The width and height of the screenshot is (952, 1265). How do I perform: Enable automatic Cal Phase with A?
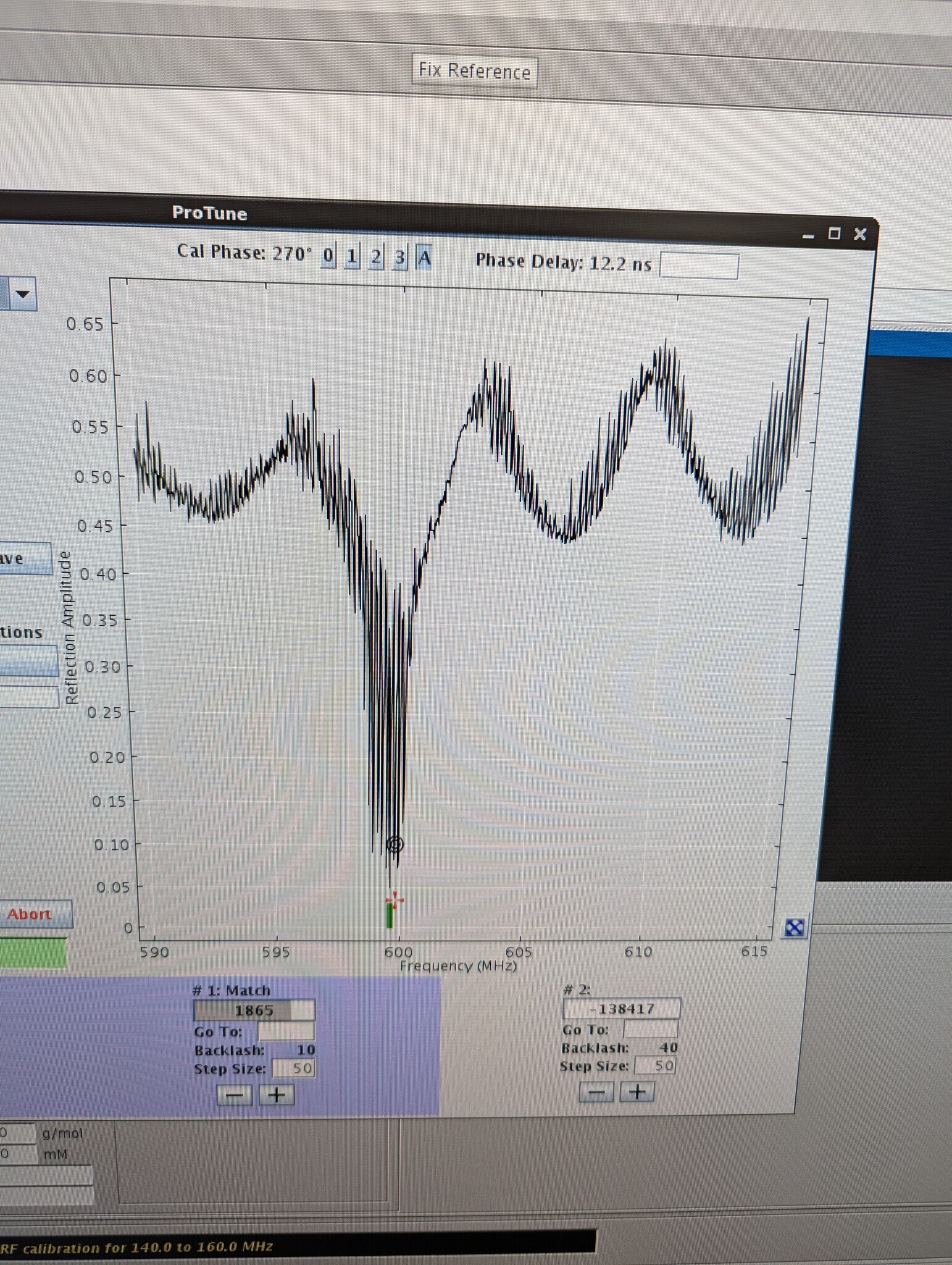pyautogui.click(x=424, y=258)
